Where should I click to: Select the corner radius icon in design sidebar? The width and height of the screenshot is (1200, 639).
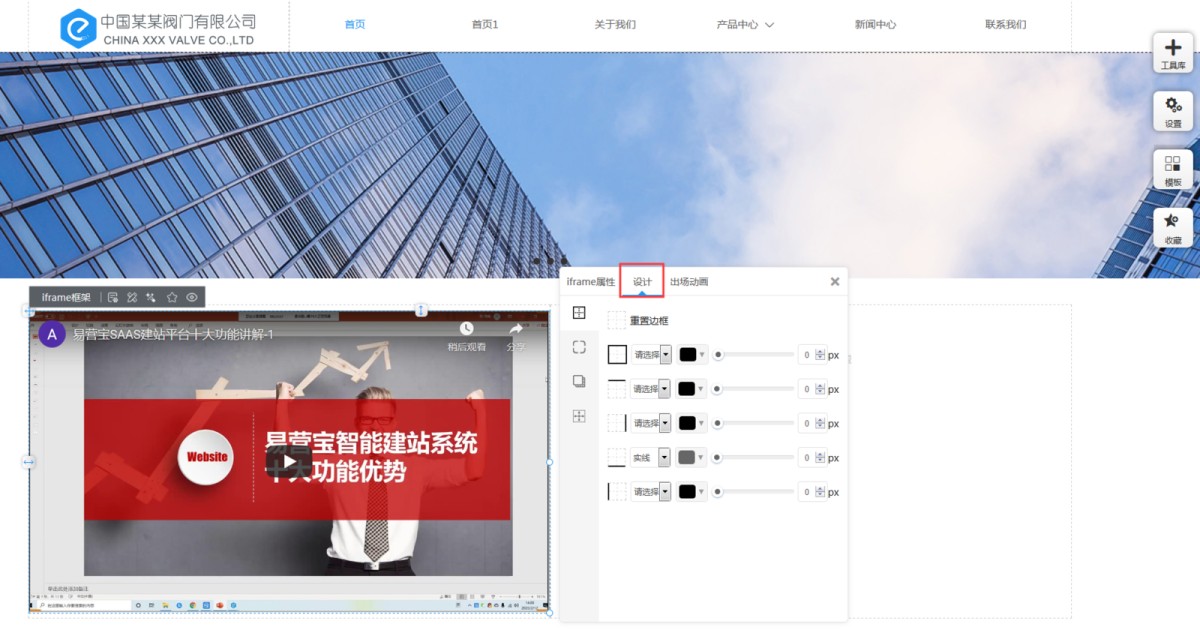click(x=579, y=347)
